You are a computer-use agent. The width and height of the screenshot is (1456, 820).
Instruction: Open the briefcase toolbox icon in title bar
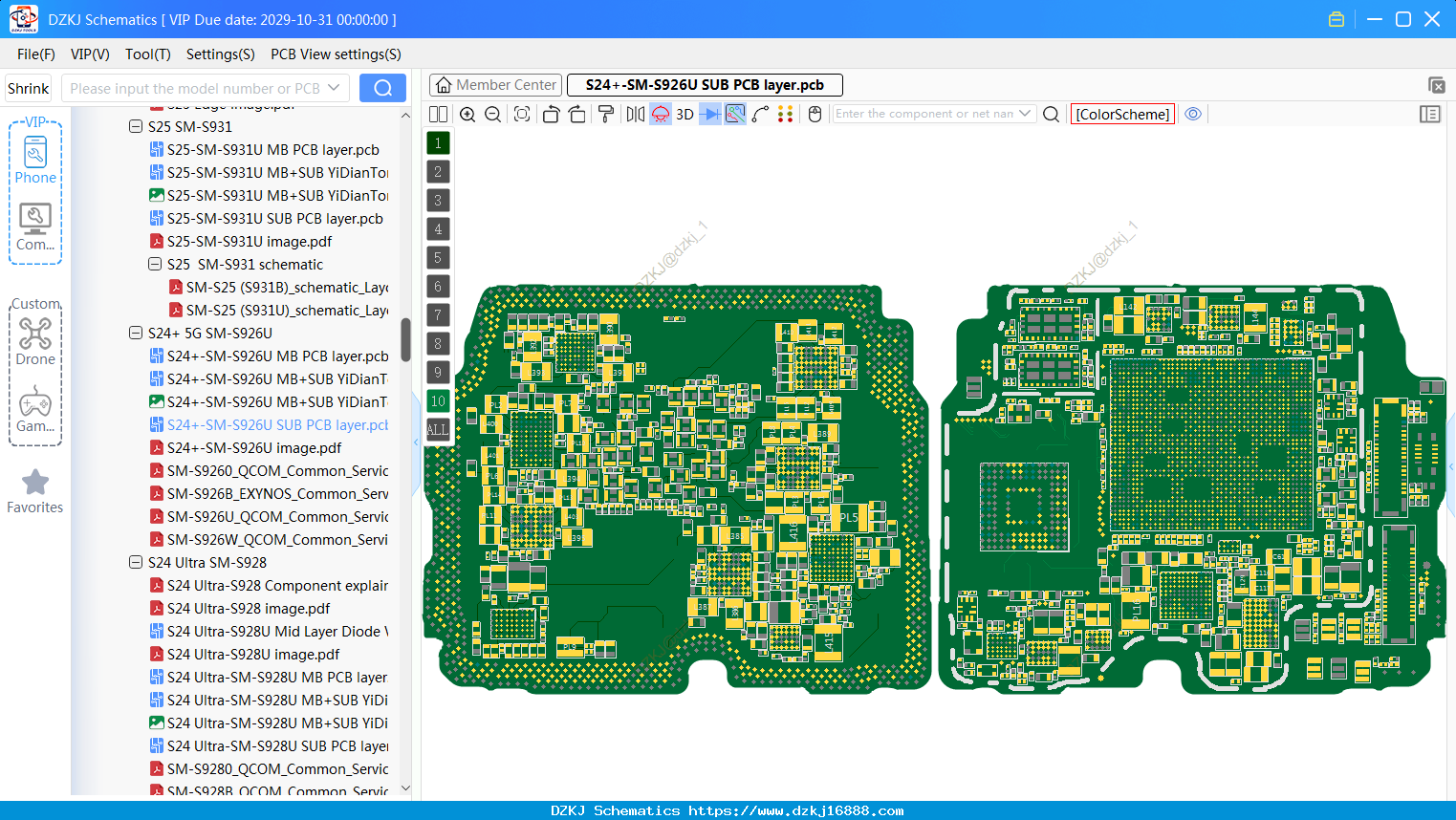tap(1336, 19)
